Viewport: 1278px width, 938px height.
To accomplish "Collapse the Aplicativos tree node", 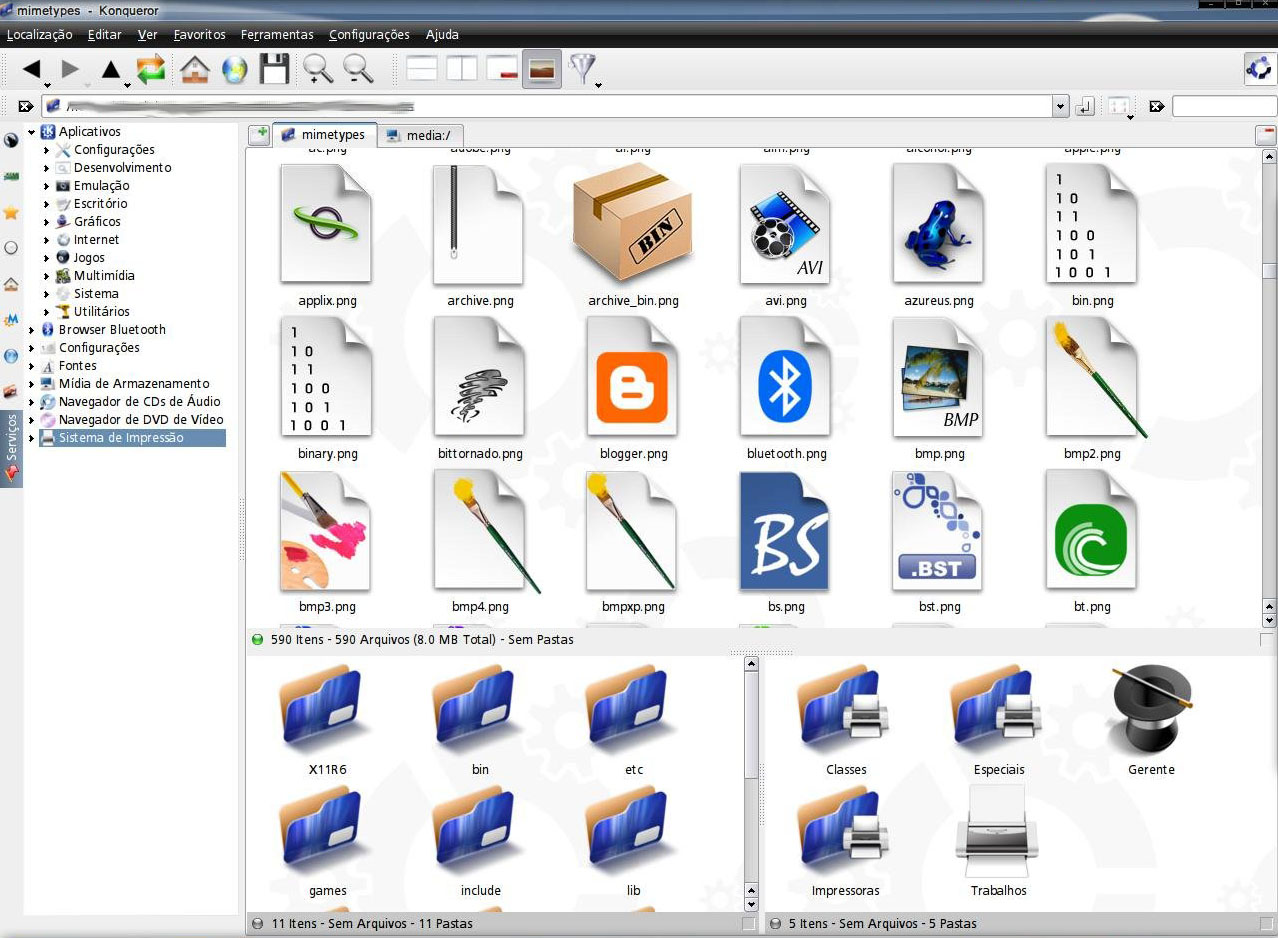I will [x=31, y=132].
